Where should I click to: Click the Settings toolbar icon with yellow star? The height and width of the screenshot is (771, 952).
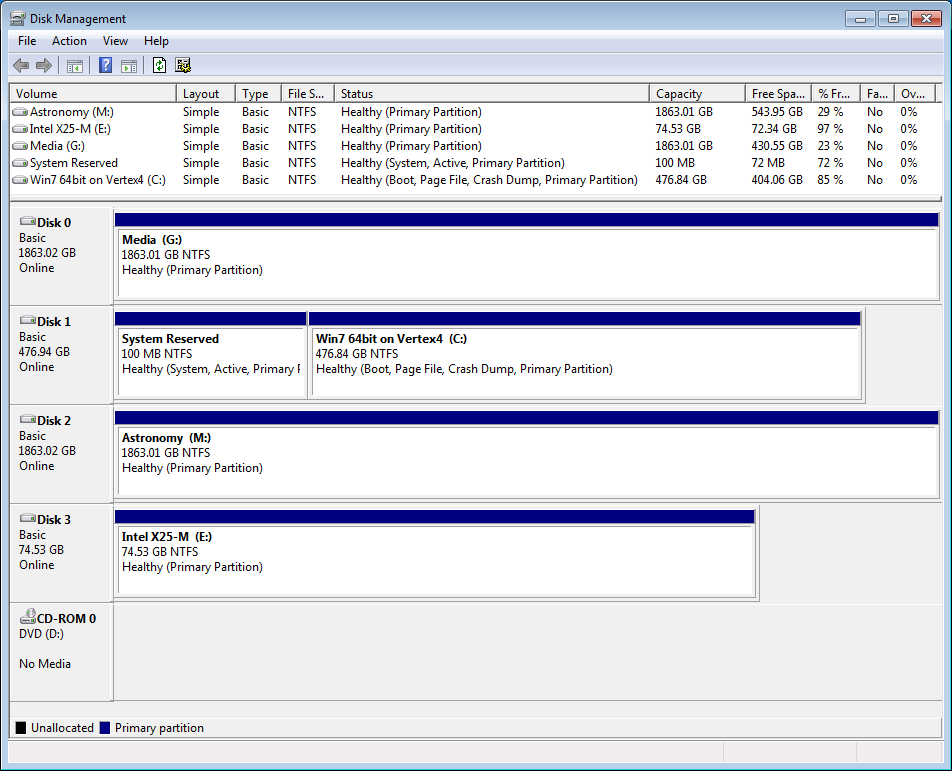pos(183,65)
